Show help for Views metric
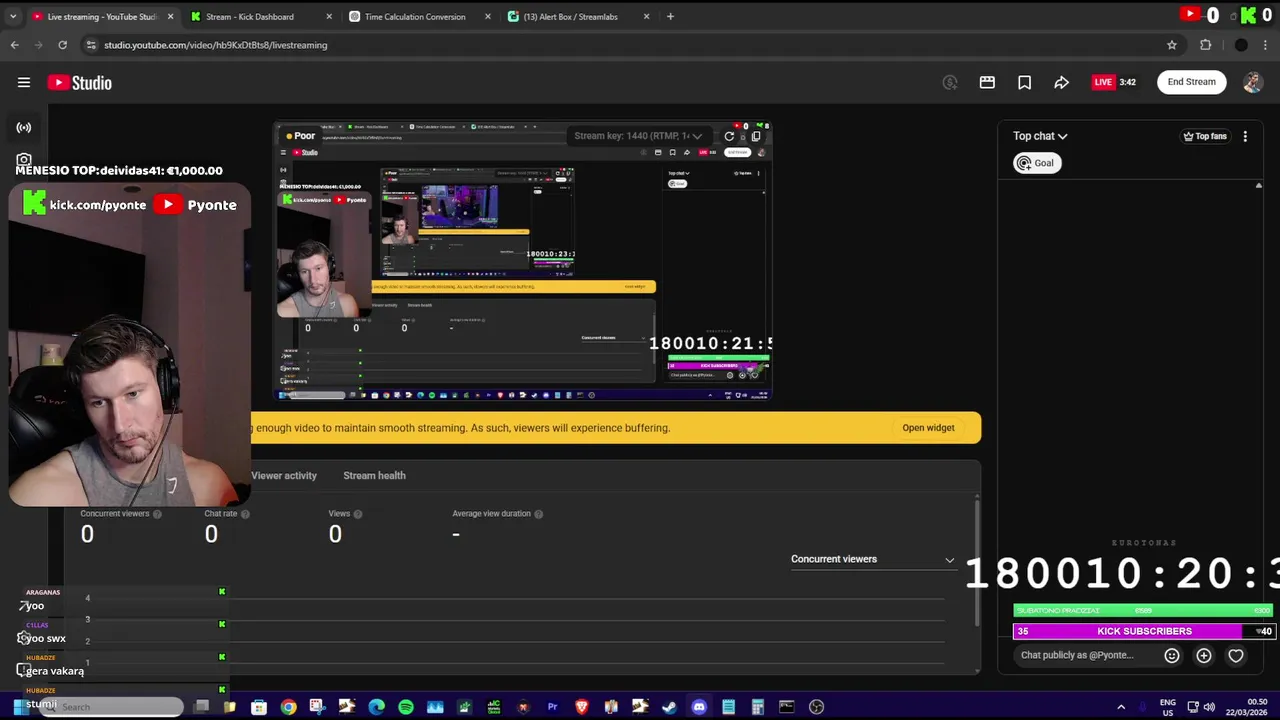 357,514
